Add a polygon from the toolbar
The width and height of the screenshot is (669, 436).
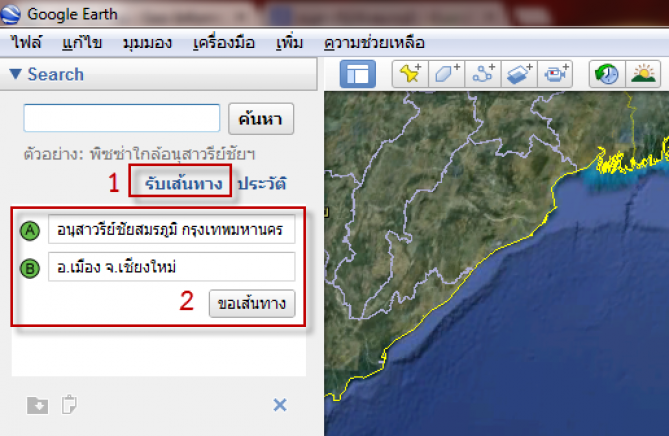click(x=447, y=74)
